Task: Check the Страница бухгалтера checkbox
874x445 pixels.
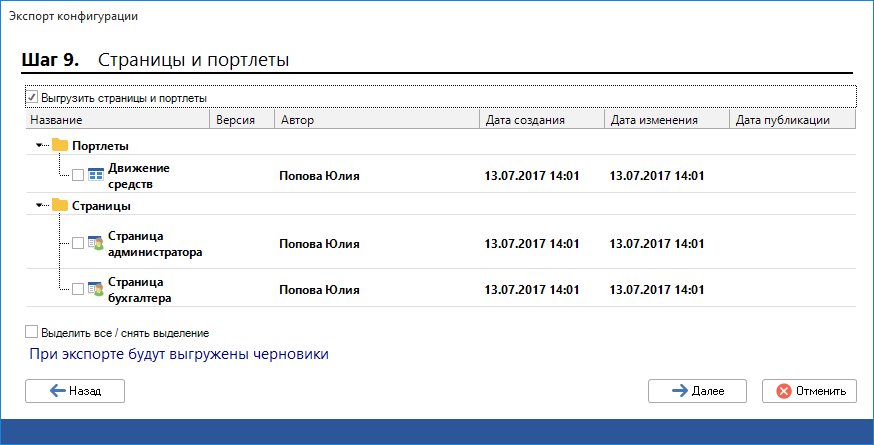Action: tap(78, 289)
